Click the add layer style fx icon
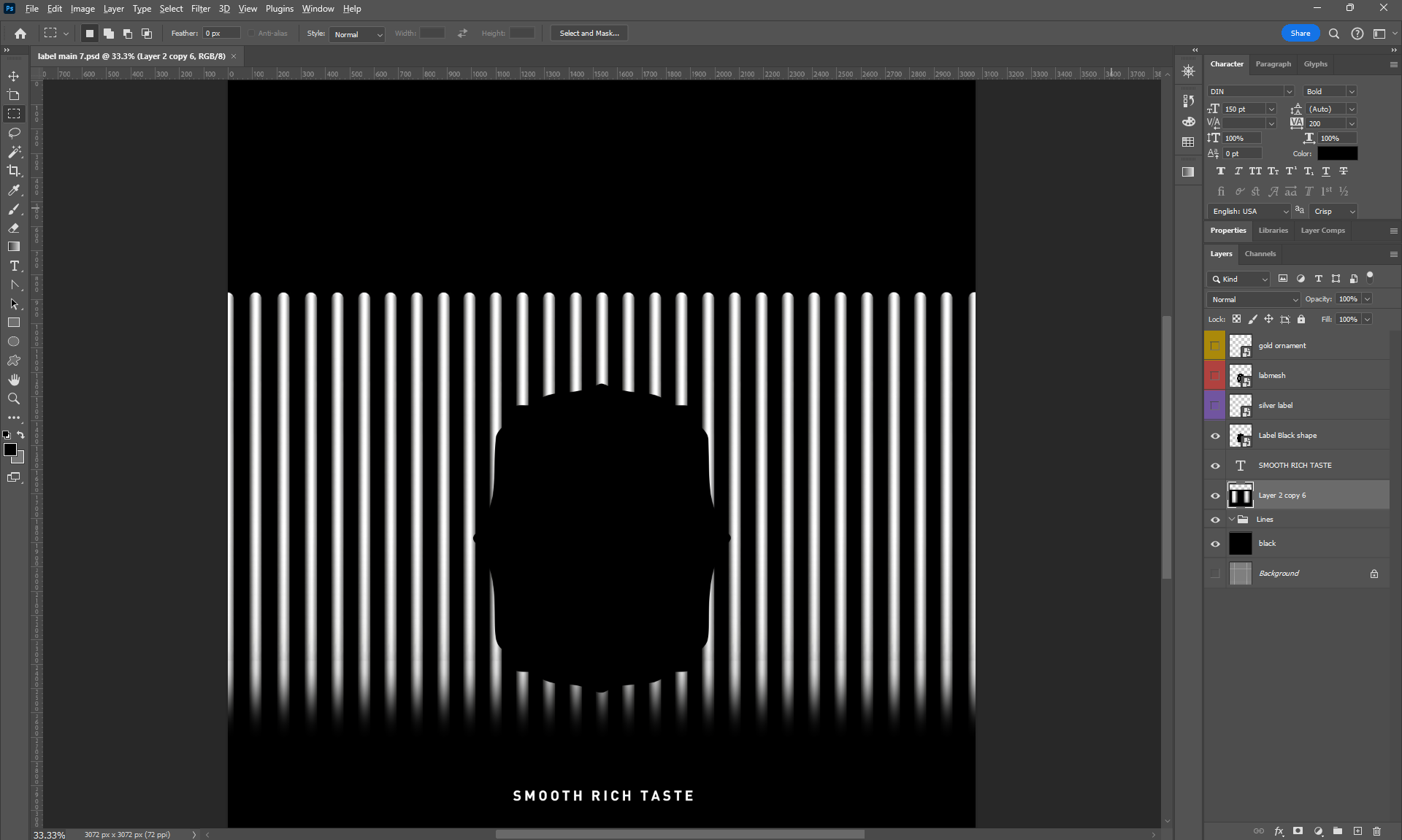1402x840 pixels. [x=1279, y=831]
